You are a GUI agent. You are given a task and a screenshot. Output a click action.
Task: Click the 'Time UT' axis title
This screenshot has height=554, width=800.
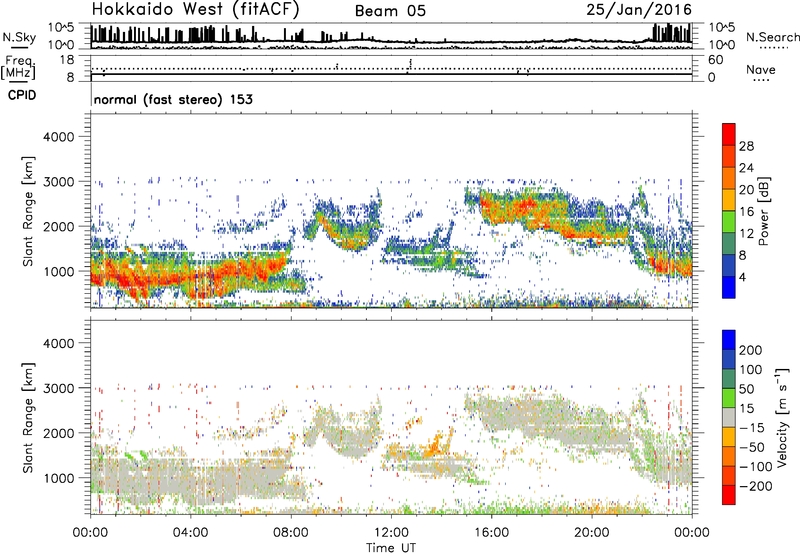pyautogui.click(x=391, y=548)
